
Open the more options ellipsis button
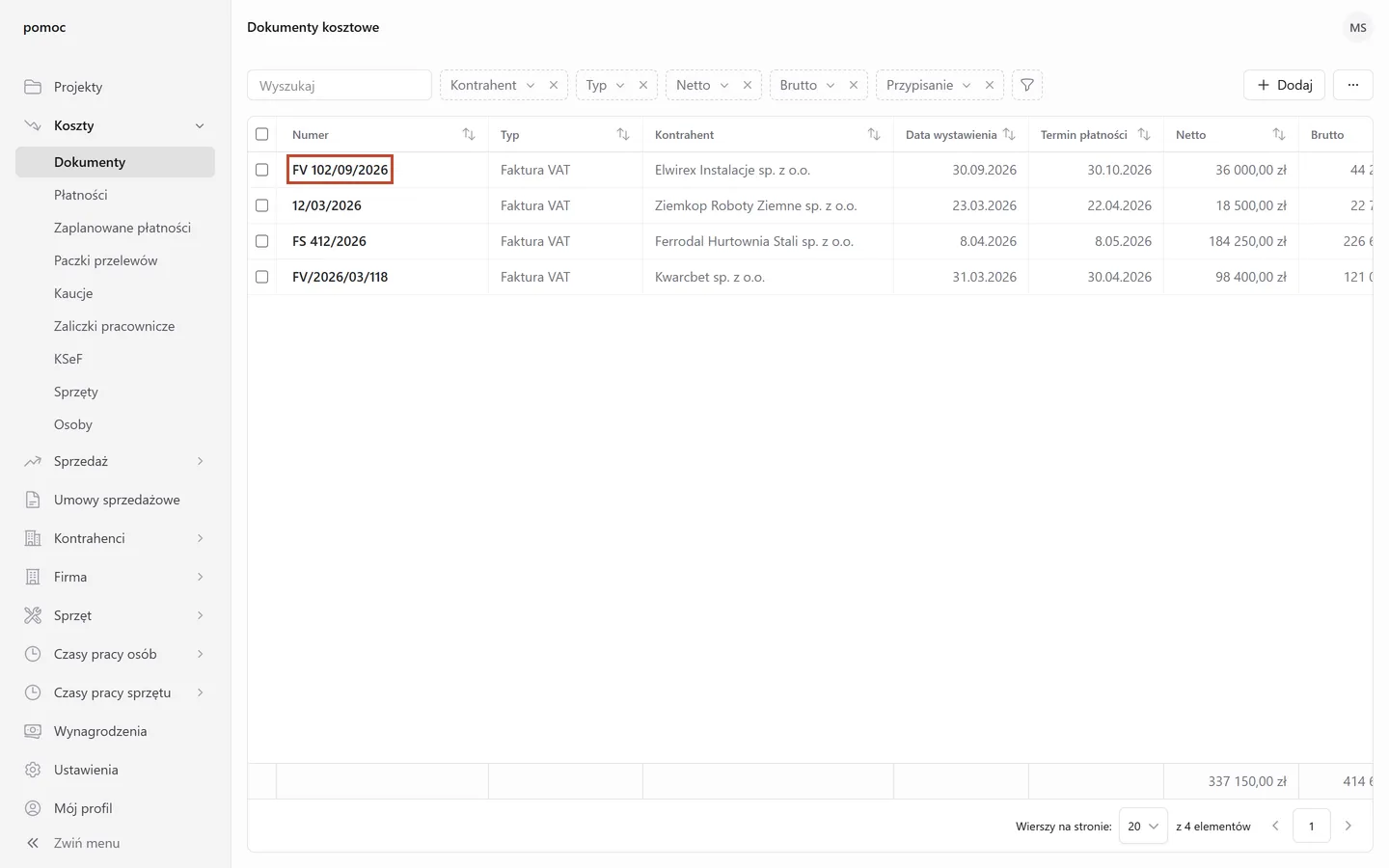1353,85
